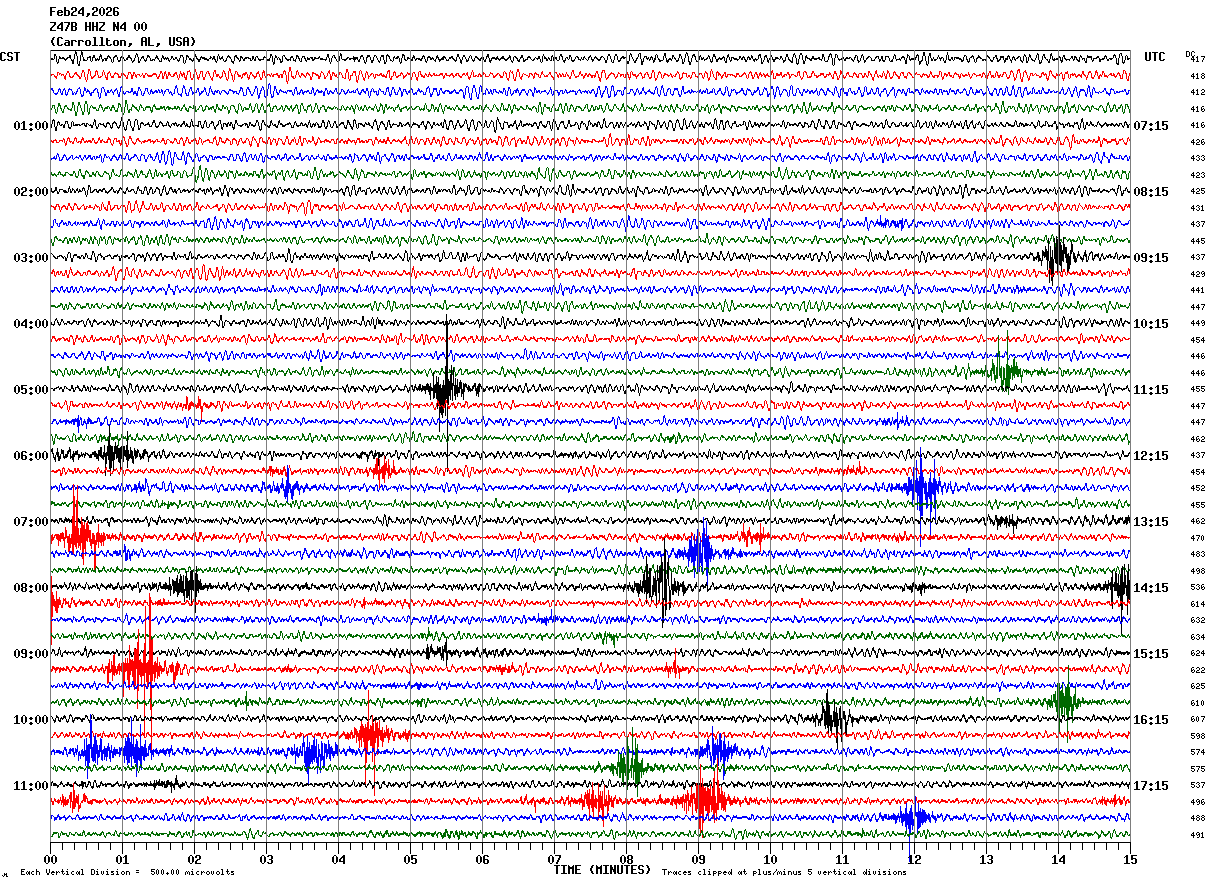Select the 03:00 CST time label
This screenshot has height=886, width=1210.
click(30, 258)
